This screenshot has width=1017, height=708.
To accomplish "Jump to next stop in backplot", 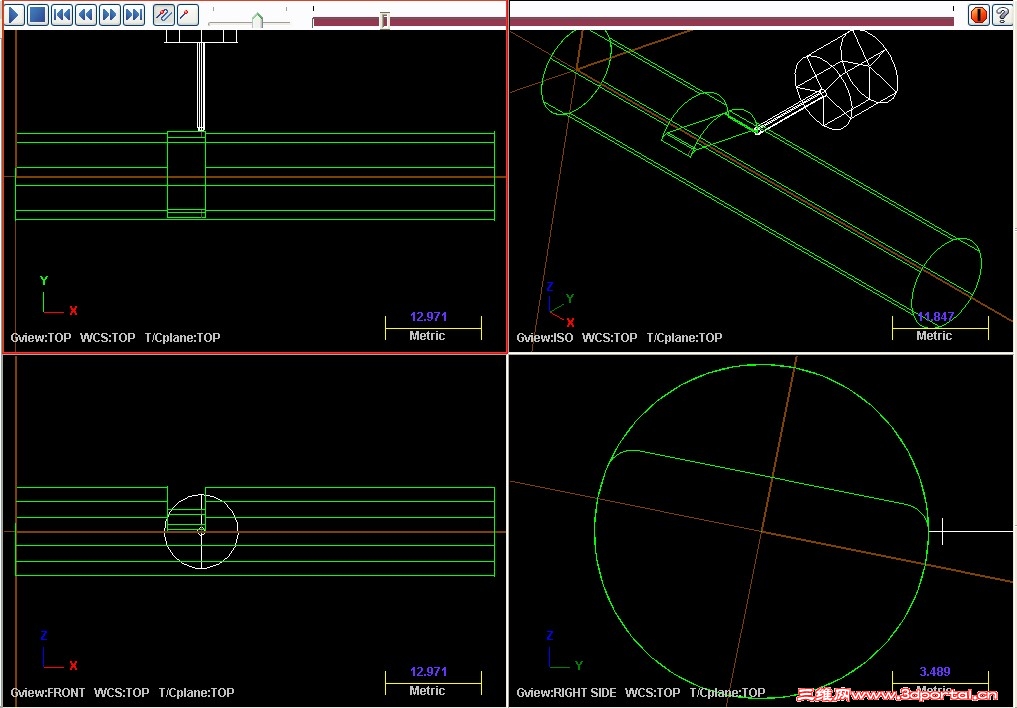I will point(134,14).
